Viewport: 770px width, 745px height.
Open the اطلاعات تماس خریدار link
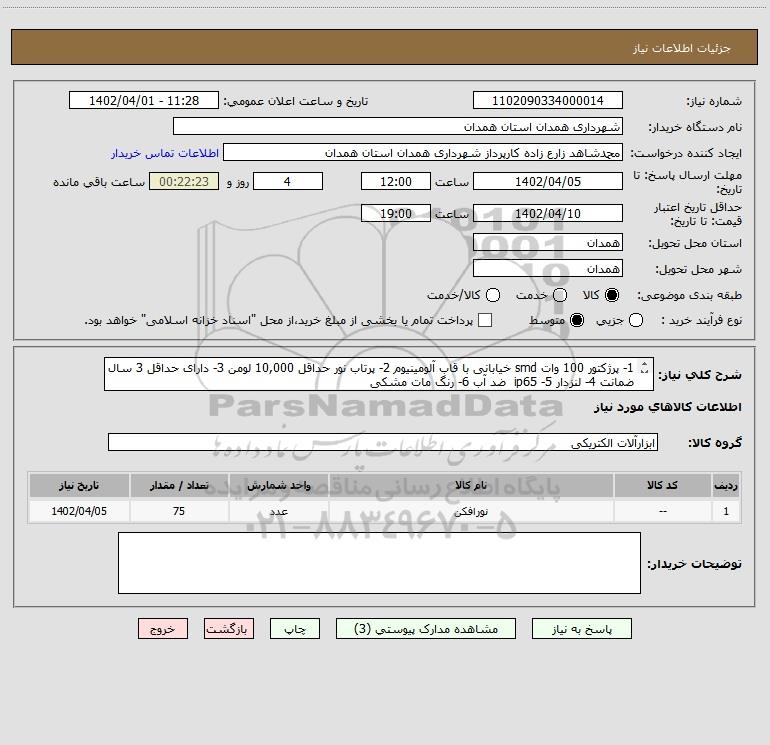[165, 153]
